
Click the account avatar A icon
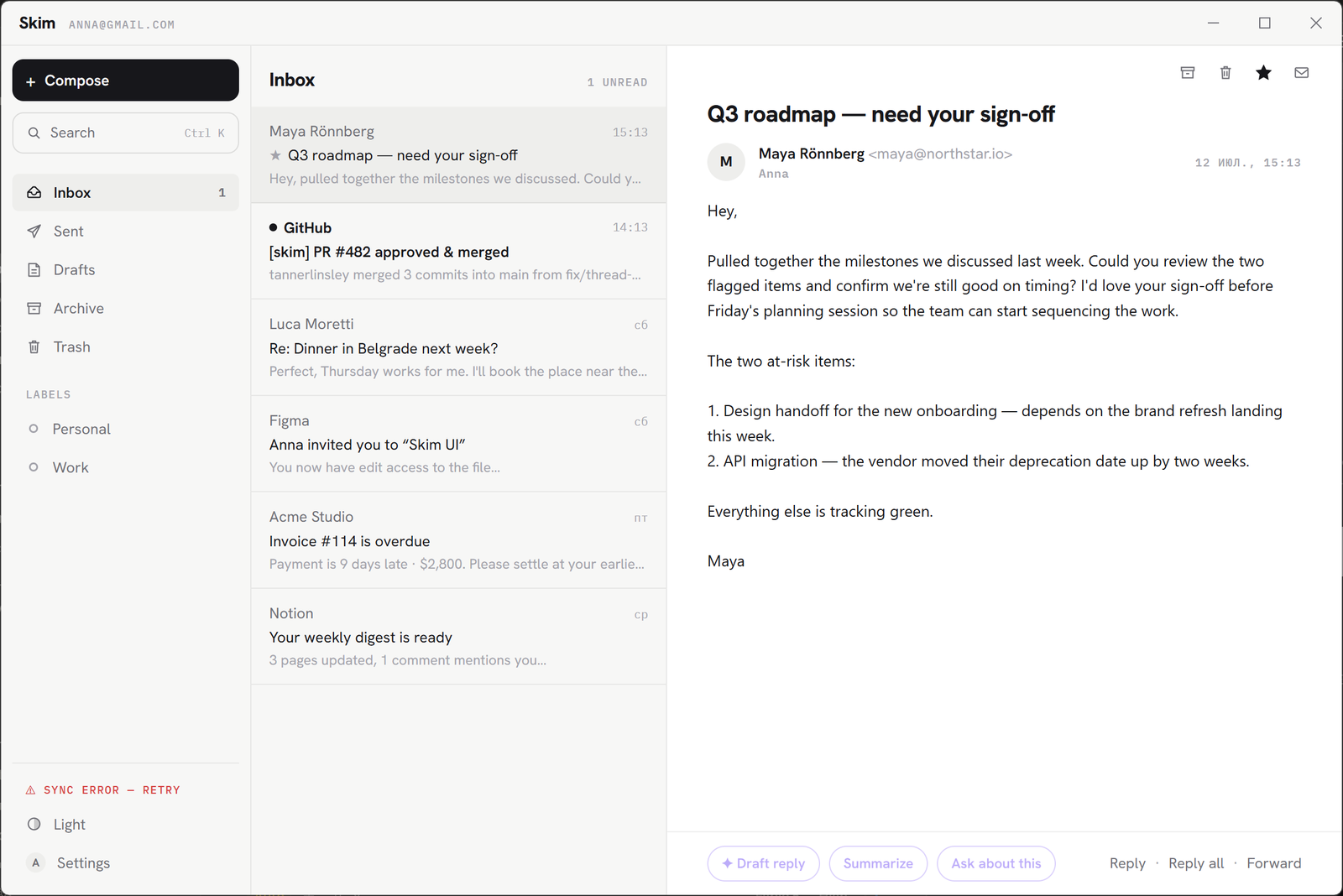click(36, 862)
